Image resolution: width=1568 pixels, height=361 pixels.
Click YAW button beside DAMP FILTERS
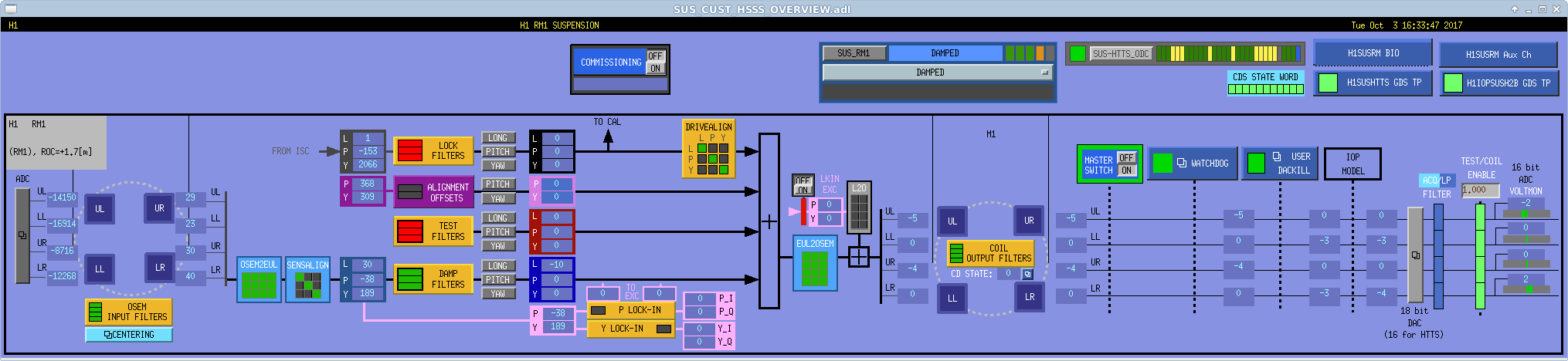498,294
